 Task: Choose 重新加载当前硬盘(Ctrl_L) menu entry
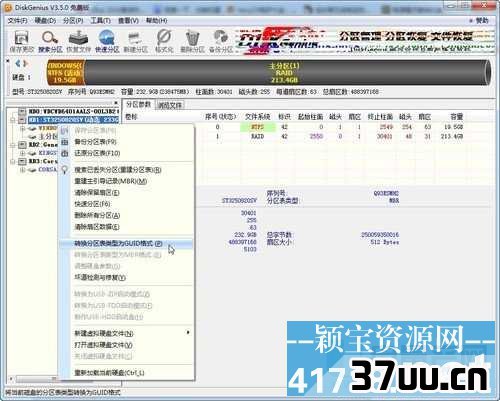127,373
